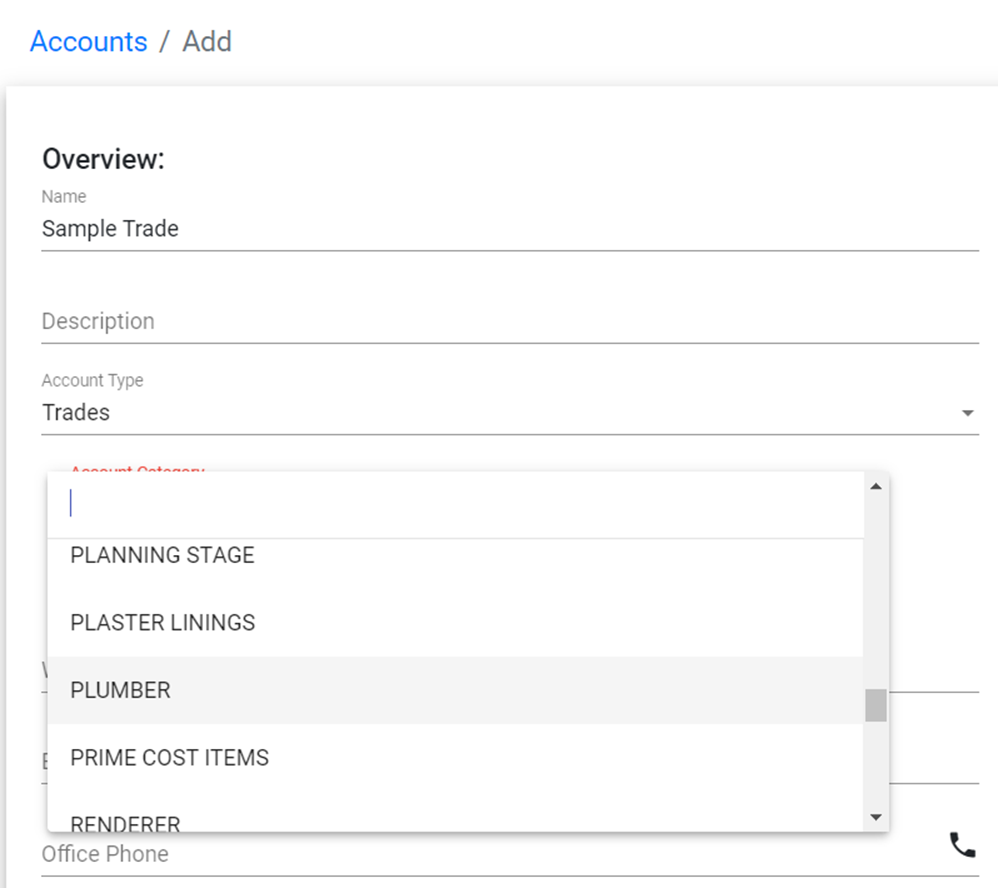Click the category list scrollbar thumb
This screenshot has width=998, height=888.
pos(876,705)
